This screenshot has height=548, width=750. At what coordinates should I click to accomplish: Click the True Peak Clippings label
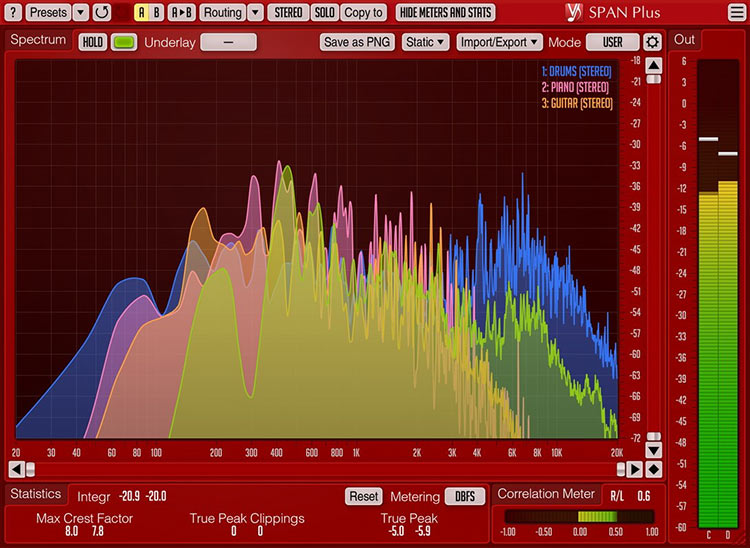click(x=247, y=518)
